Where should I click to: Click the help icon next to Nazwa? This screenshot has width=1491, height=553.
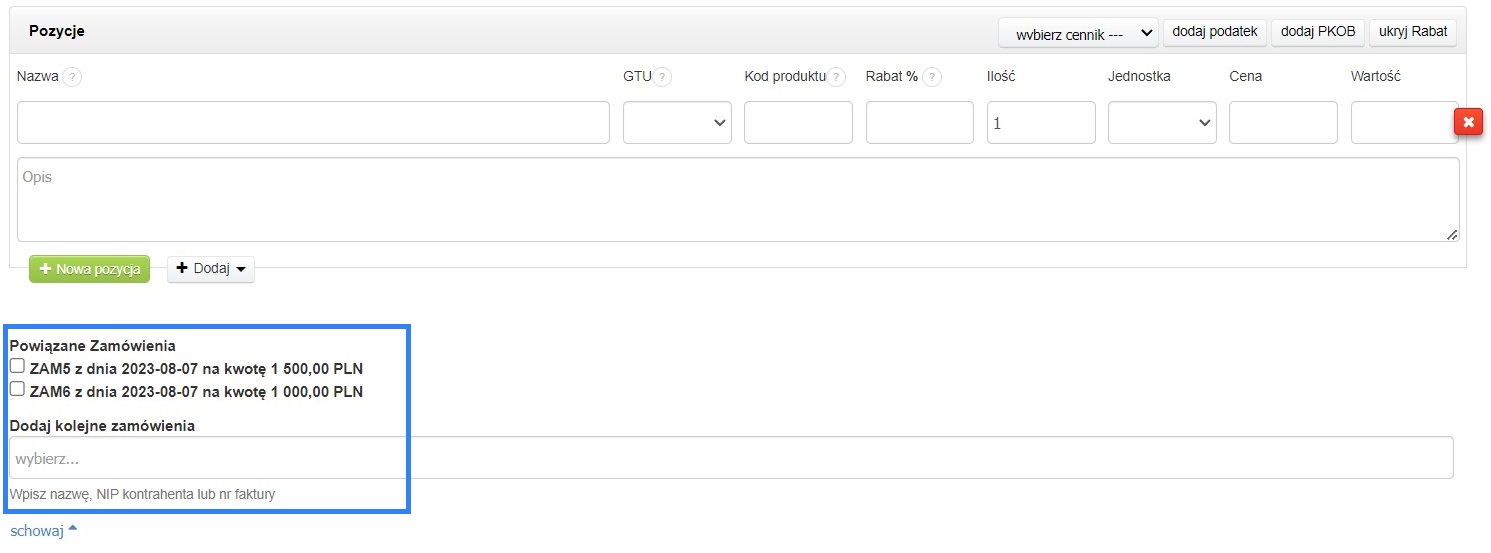(72, 77)
